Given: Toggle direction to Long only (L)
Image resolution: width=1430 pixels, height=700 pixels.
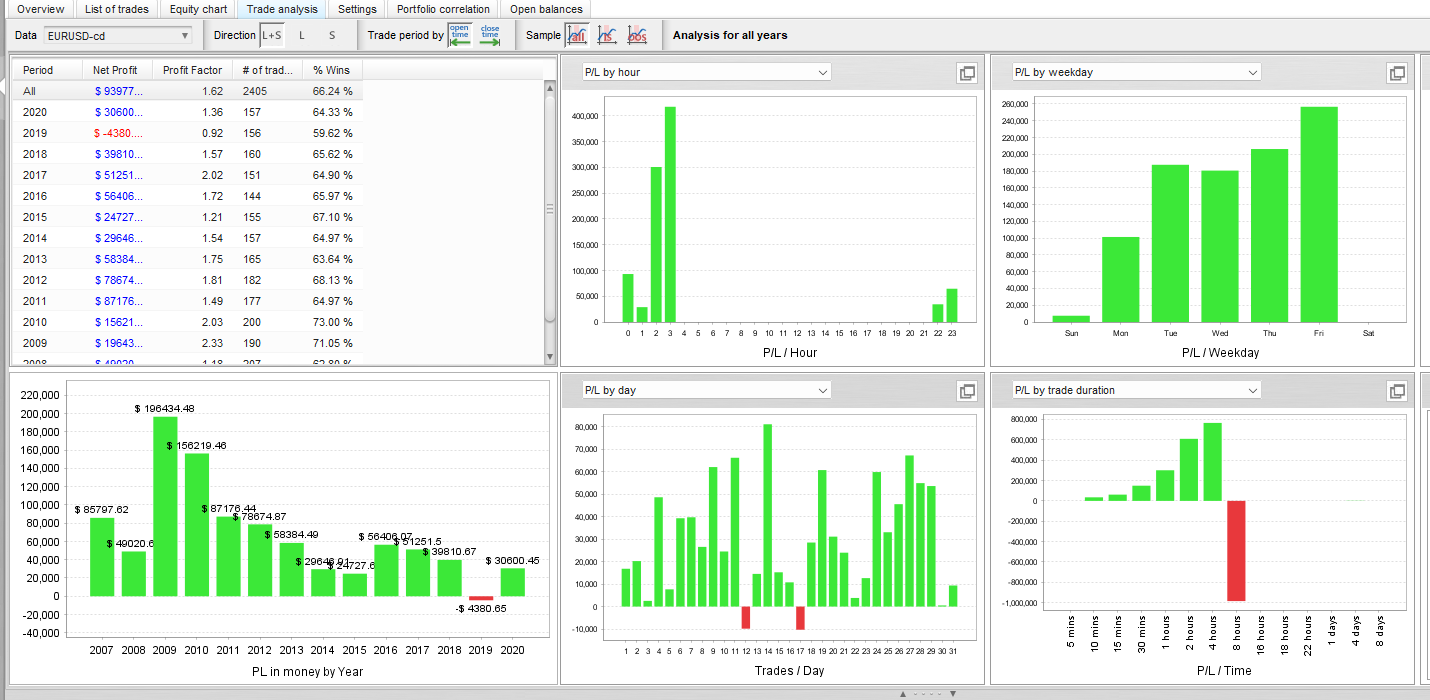Looking at the screenshot, I should point(302,35).
